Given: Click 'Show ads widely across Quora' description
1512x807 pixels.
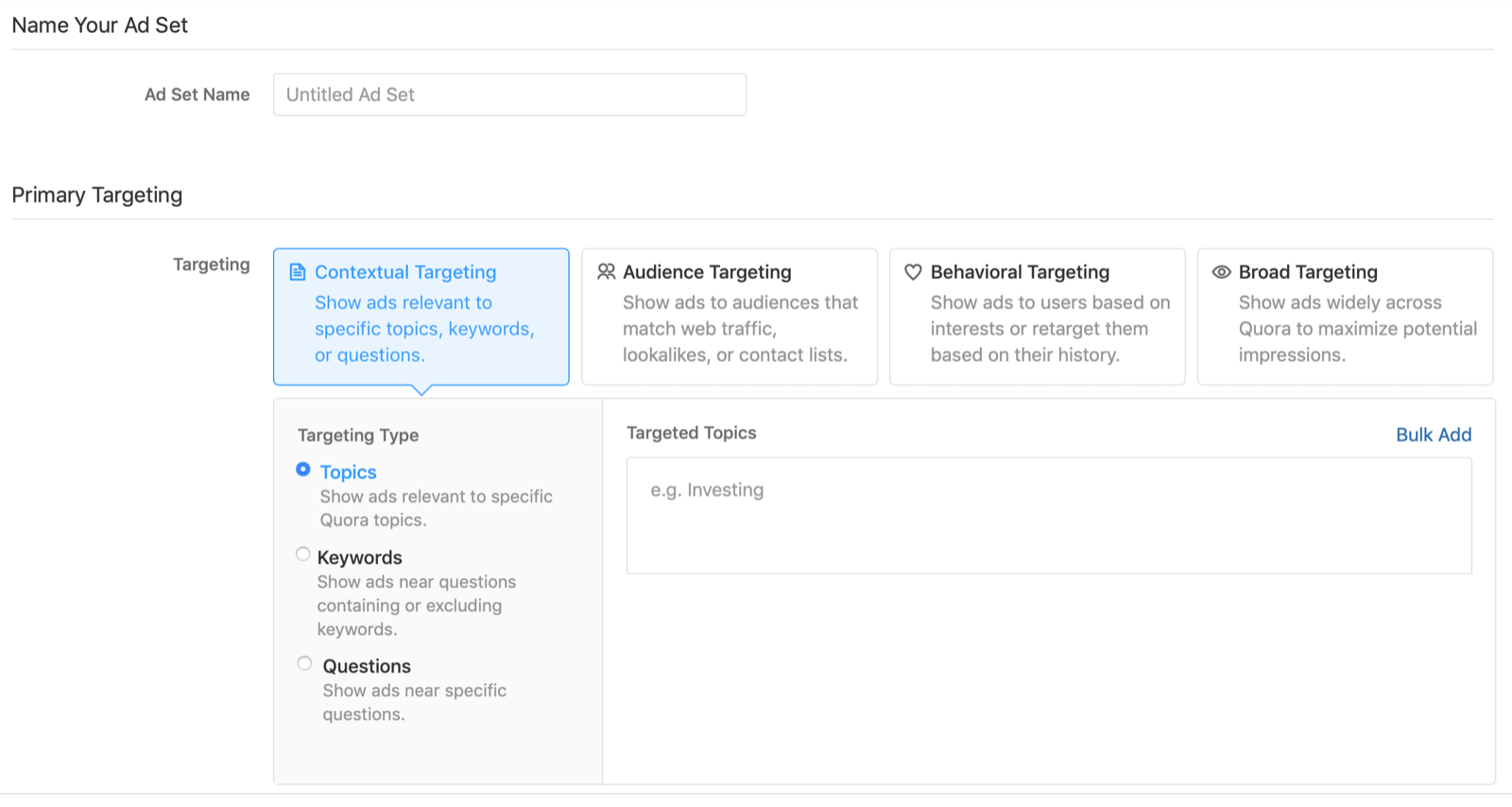Looking at the screenshot, I should click(1358, 329).
